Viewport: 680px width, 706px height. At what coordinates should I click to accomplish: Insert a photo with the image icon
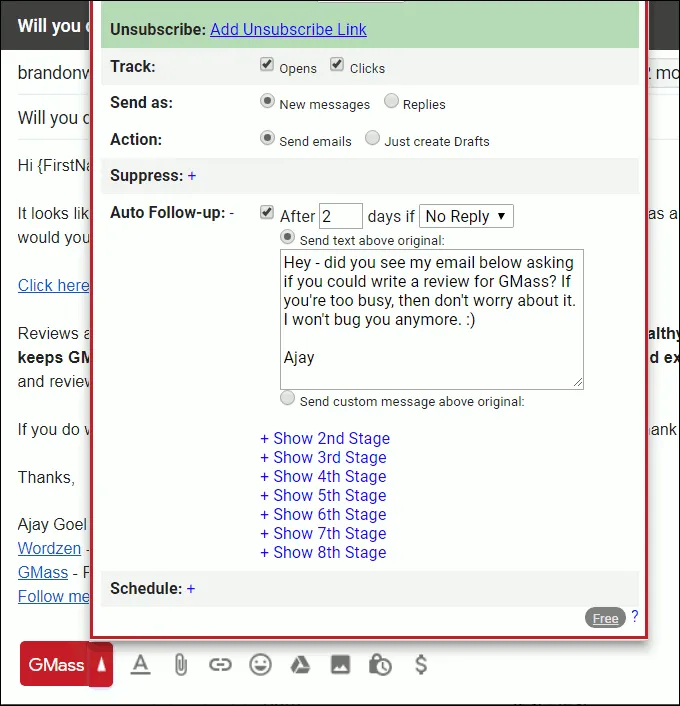pos(340,665)
